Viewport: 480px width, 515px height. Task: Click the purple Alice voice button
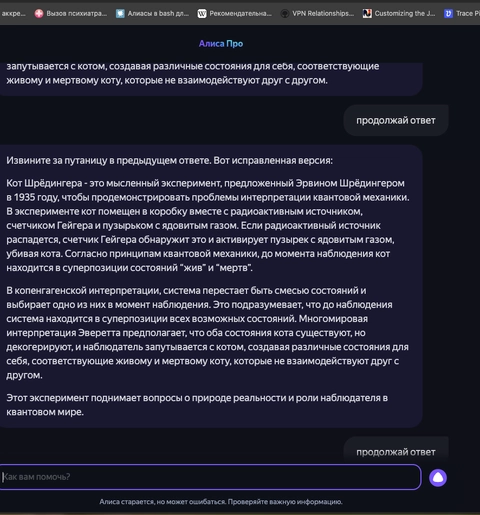click(438, 478)
